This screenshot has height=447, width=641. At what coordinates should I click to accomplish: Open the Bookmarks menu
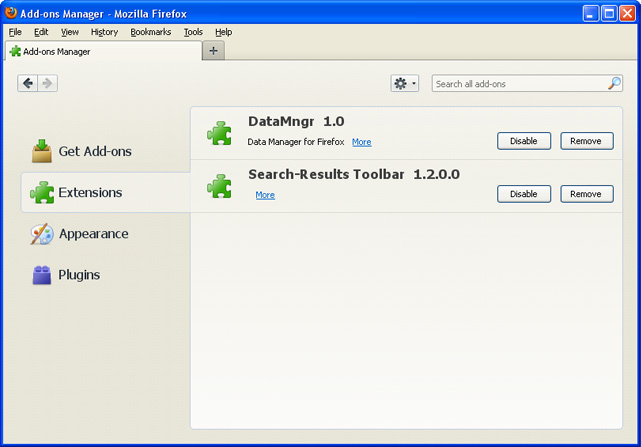pyautogui.click(x=151, y=32)
